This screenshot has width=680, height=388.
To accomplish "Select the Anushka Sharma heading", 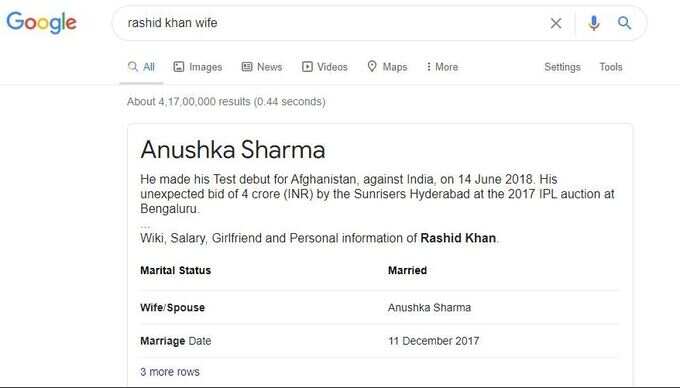I will click(233, 150).
